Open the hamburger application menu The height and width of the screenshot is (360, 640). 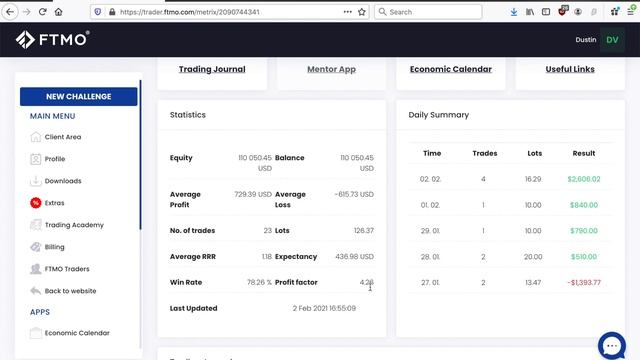(631, 12)
